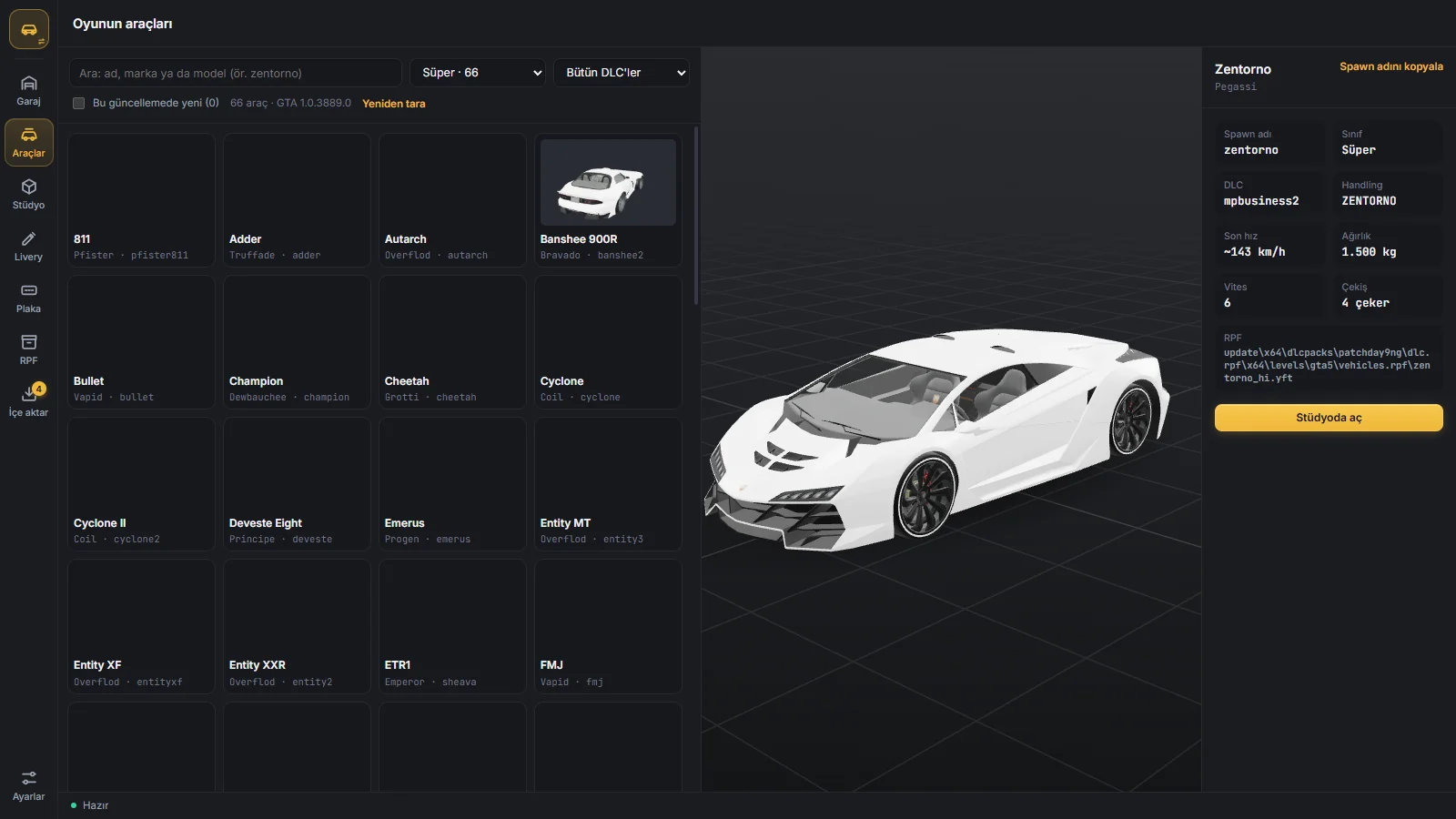Select the Champion Dewbauchee card

coord(297,342)
